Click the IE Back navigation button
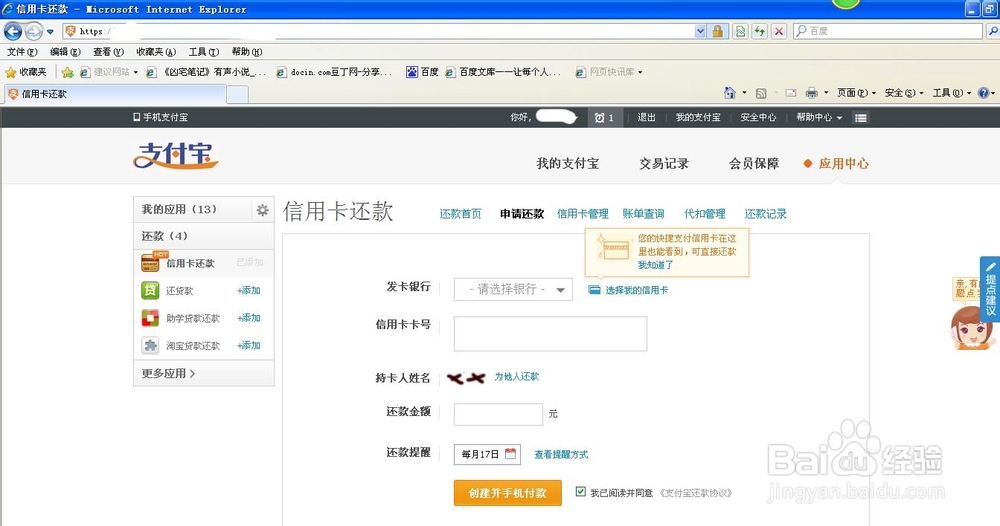The image size is (1000, 526). tap(13, 31)
